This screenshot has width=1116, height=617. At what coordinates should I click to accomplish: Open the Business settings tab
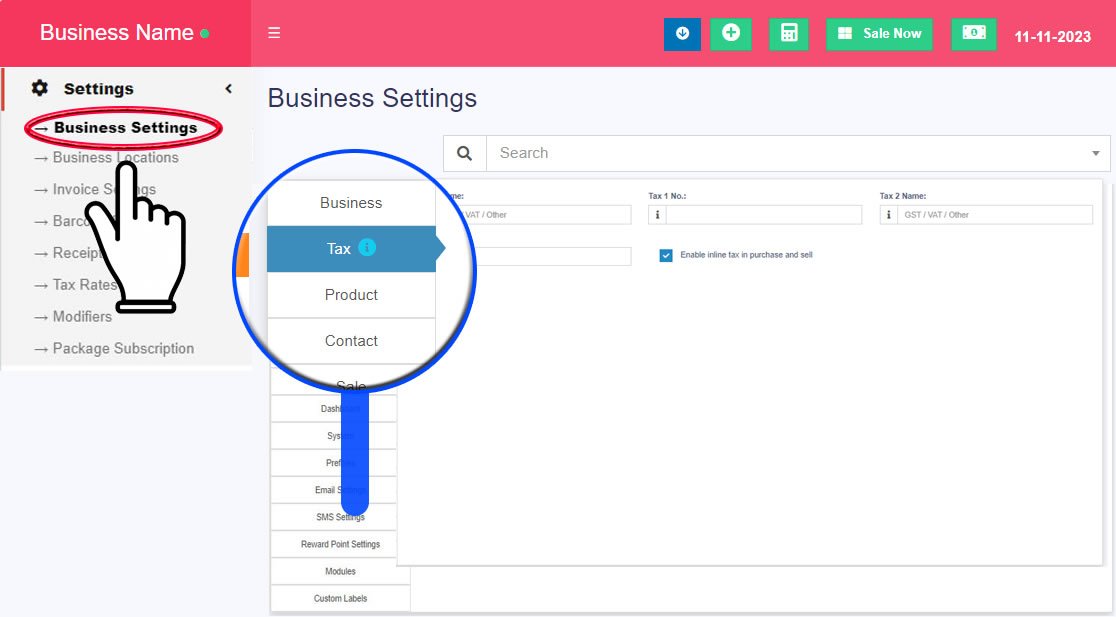(x=351, y=203)
